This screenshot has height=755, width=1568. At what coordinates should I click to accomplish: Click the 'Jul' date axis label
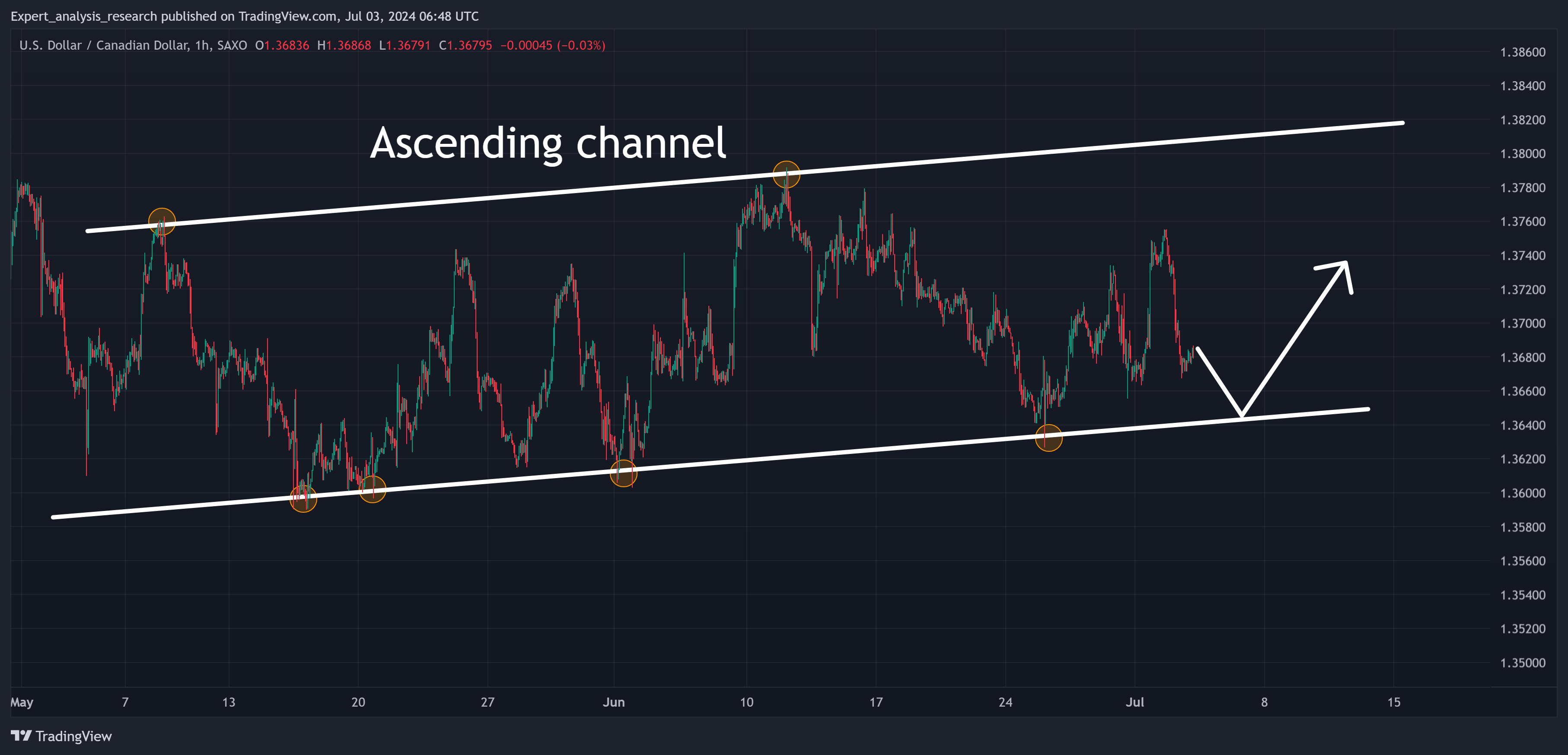1135,702
